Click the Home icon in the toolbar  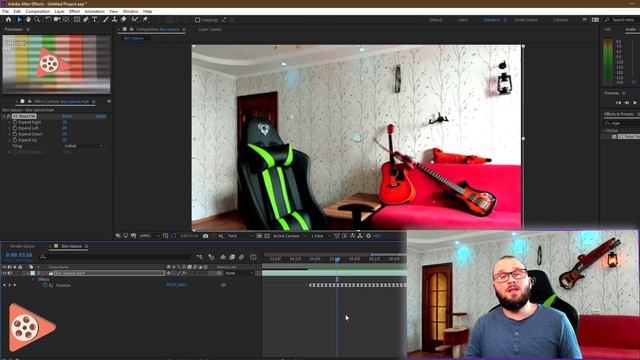(8, 19)
